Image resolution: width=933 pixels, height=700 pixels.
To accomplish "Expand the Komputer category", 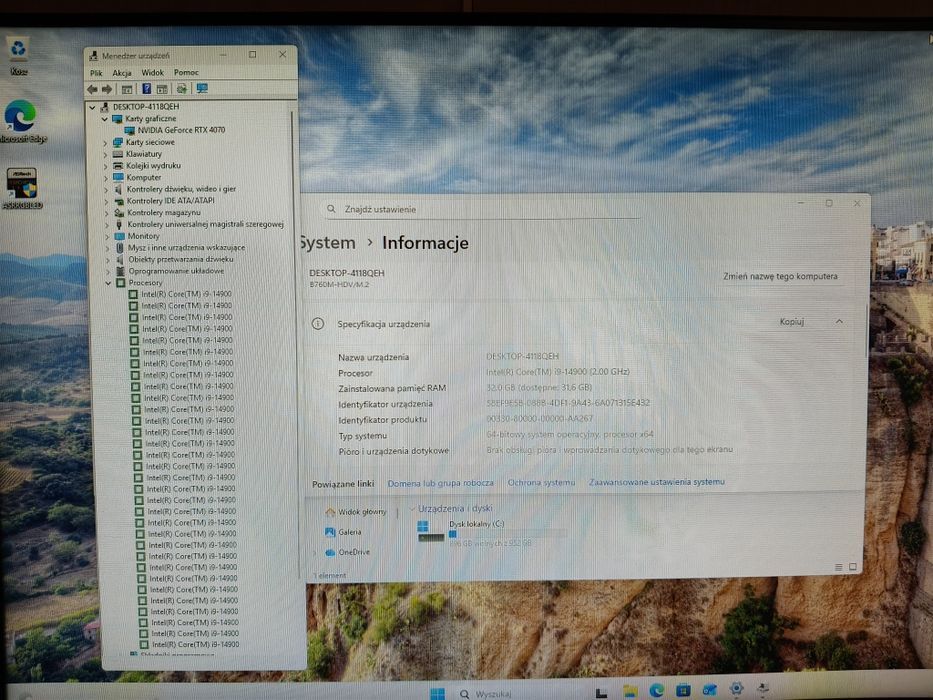I will (x=106, y=177).
